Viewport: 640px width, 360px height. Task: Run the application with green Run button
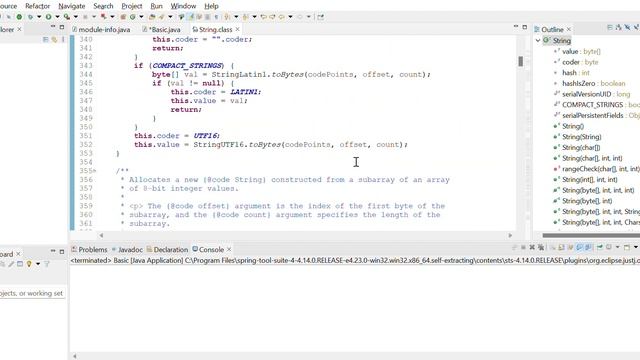click(x=49, y=17)
